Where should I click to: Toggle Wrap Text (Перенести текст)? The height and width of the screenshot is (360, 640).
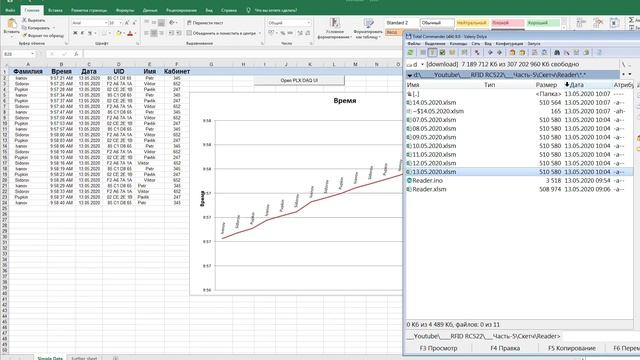pos(205,23)
